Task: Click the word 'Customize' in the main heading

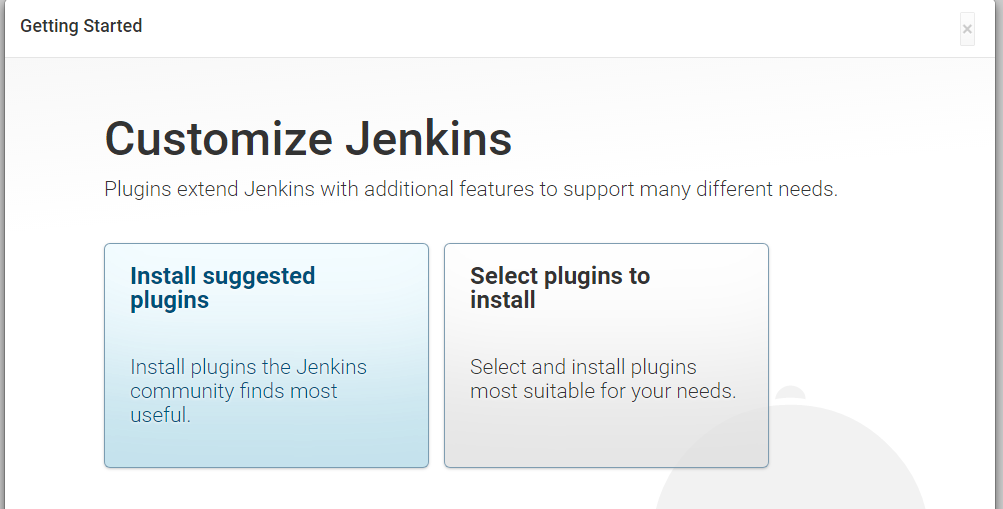Action: pyautogui.click(x=219, y=138)
